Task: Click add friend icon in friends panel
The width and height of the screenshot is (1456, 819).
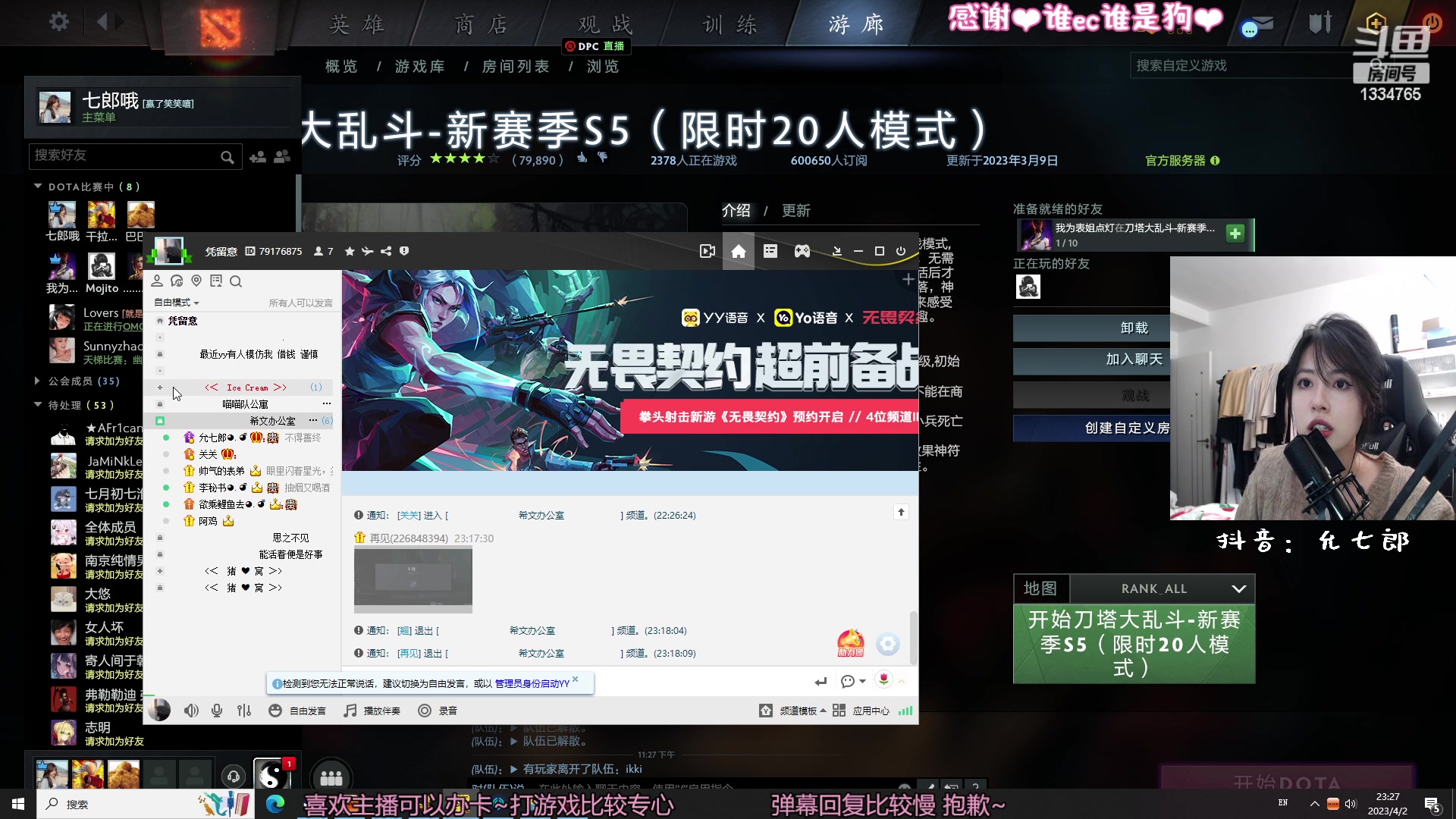Action: (x=258, y=156)
